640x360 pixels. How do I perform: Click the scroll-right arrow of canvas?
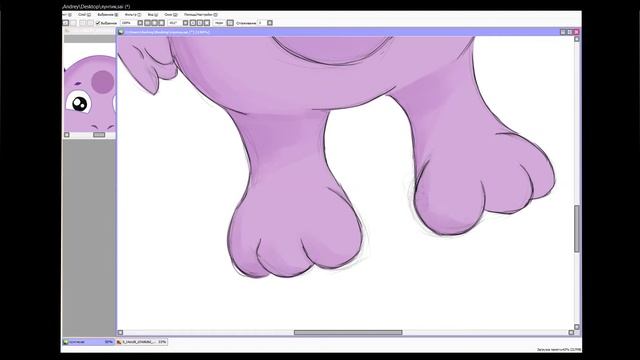pos(571,332)
